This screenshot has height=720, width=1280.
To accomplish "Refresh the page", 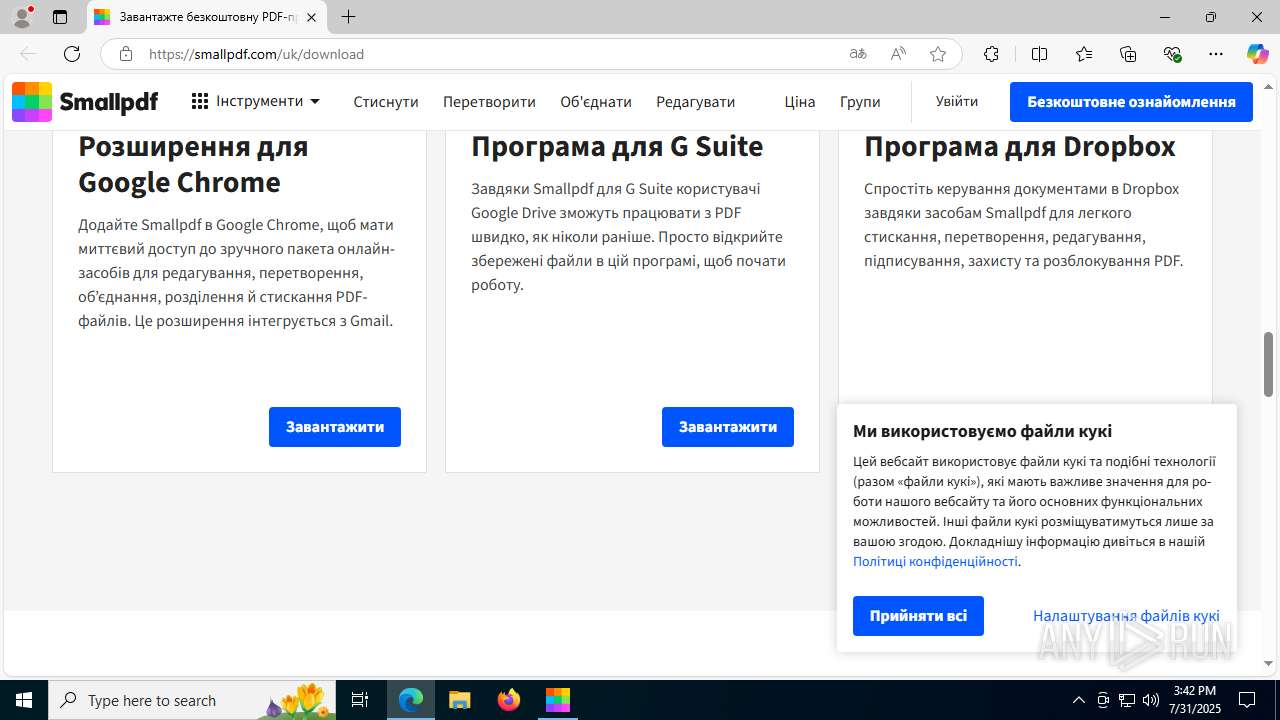I will (72, 54).
